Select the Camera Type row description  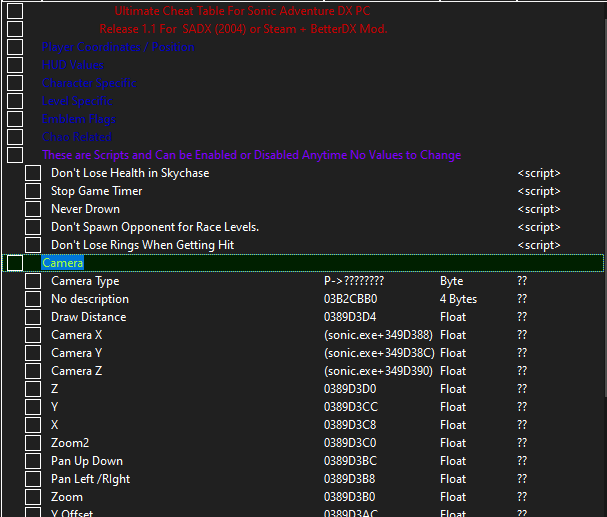[x=85, y=281]
